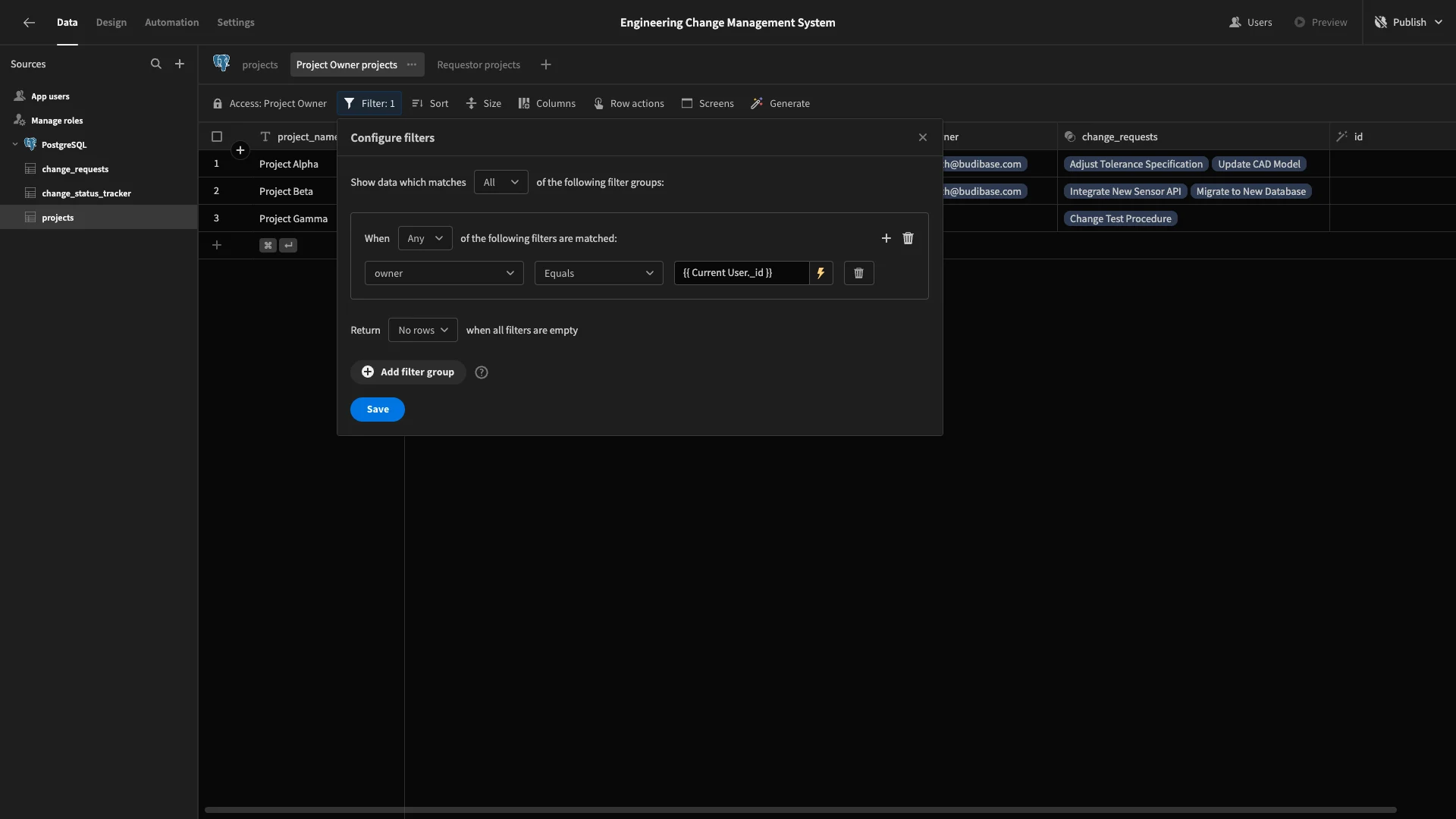This screenshot has height=819, width=1456.
Task: Click the Update CAD Model tag
Action: point(1259,165)
